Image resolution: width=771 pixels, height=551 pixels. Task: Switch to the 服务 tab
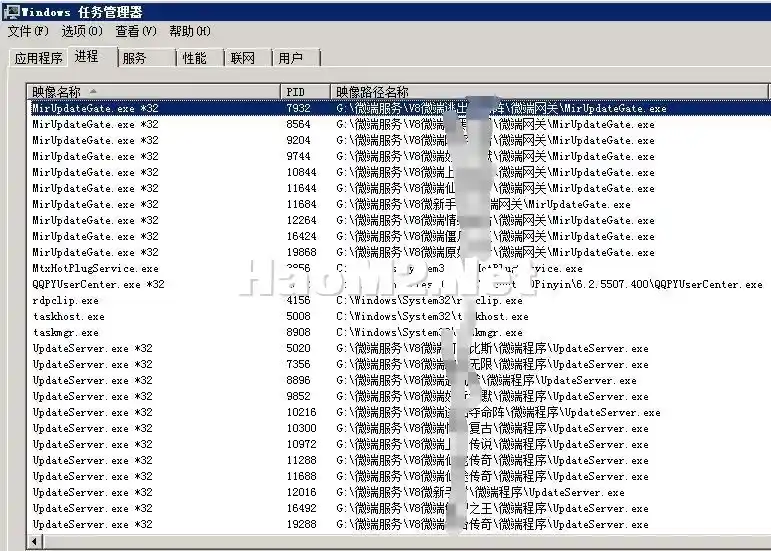click(x=147, y=58)
